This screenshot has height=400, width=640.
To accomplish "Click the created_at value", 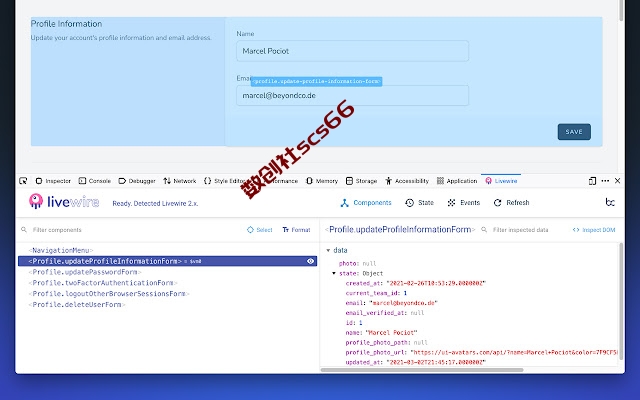I will pos(436,283).
